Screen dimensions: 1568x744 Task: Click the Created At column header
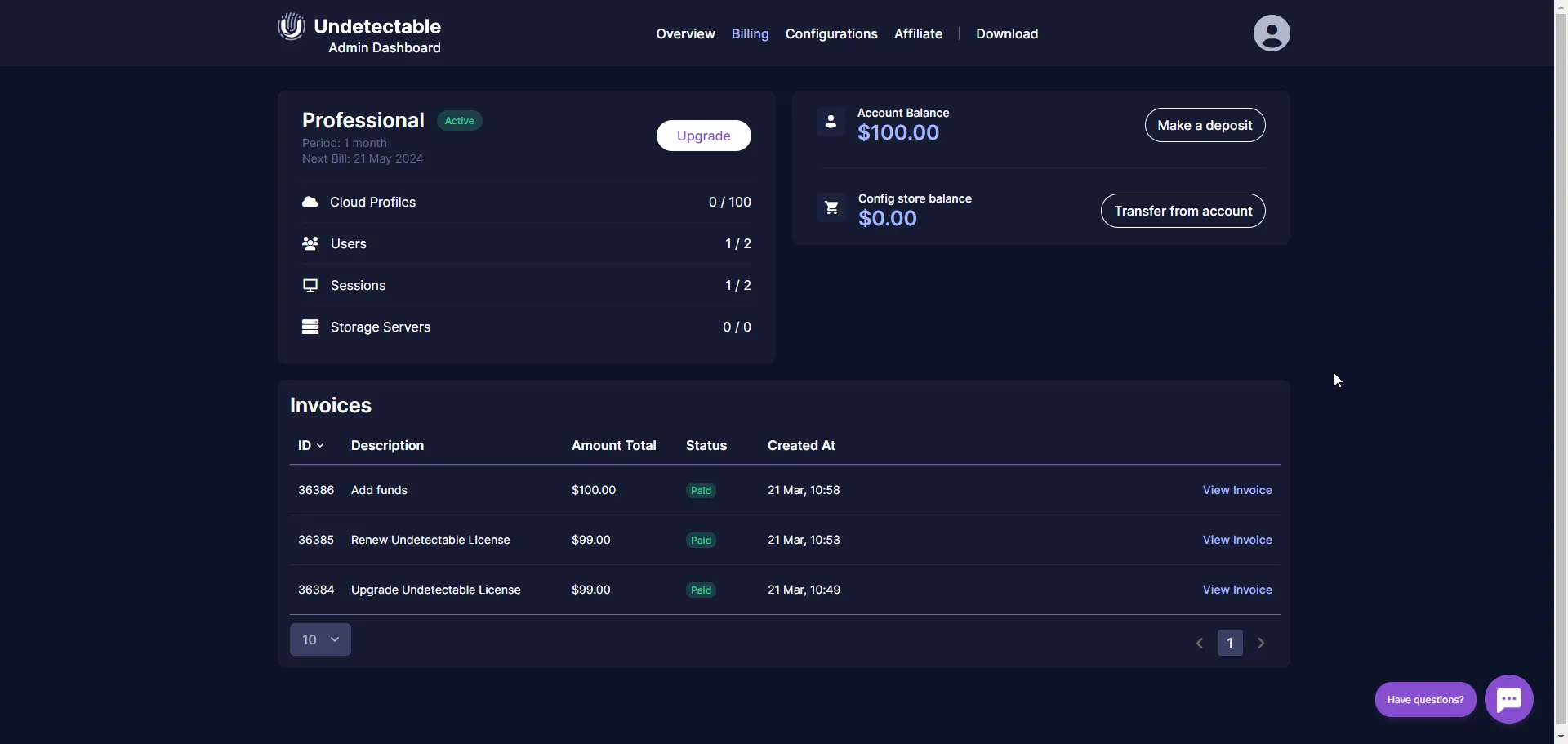(x=801, y=445)
